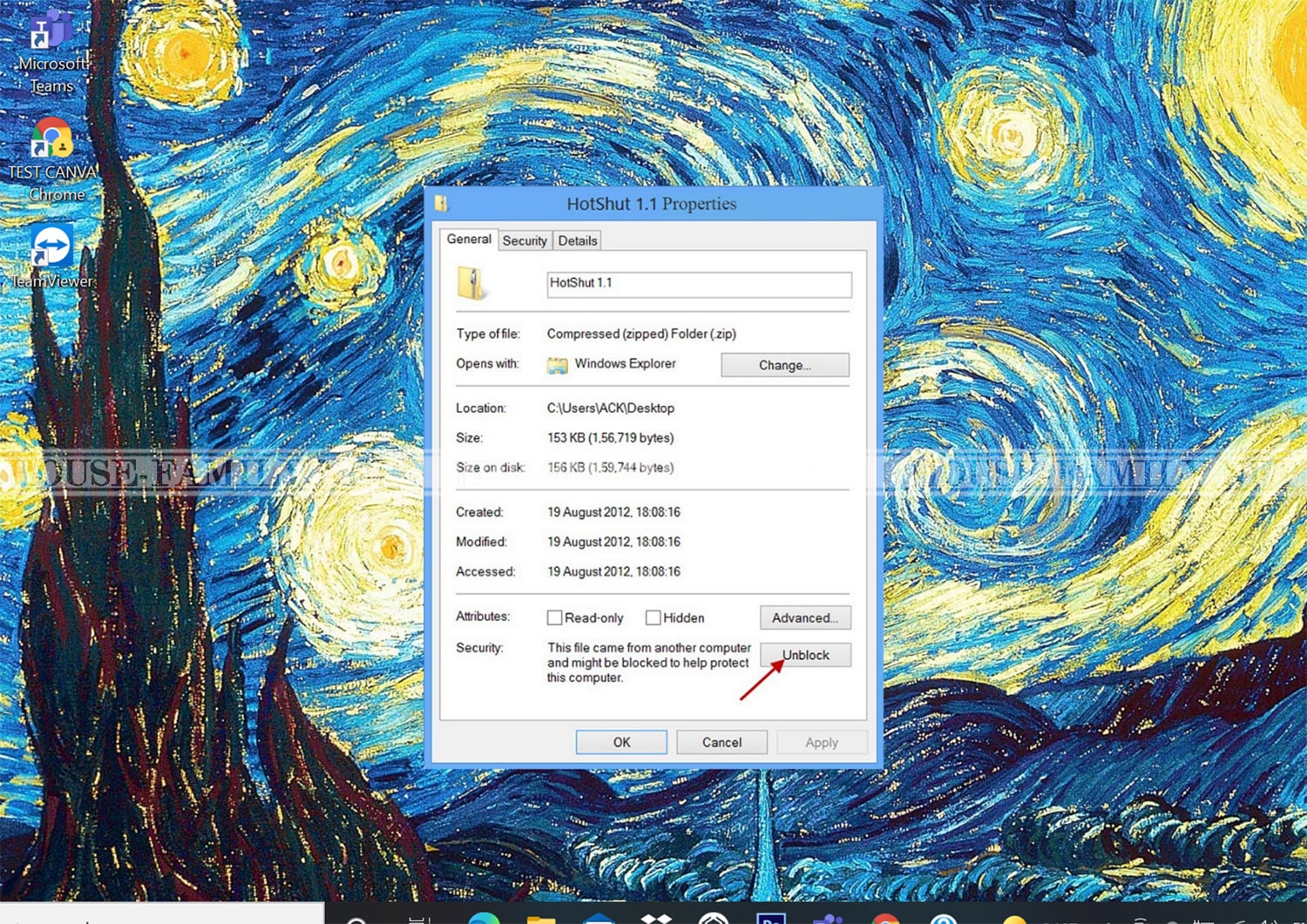The height and width of the screenshot is (924, 1307).
Task: Click the size value '153 KB (1,56,719 bytes)'
Action: [x=611, y=438]
